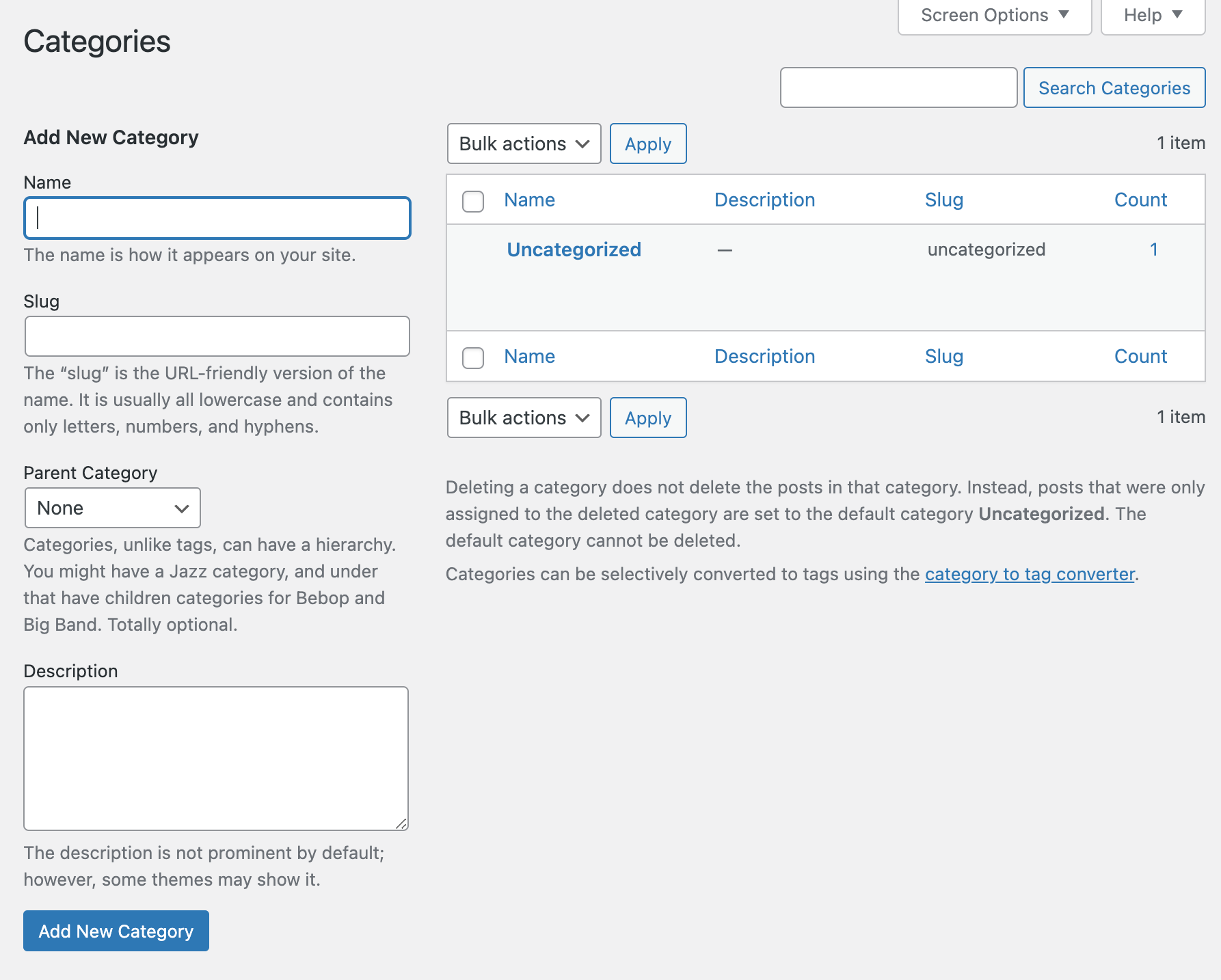Open the bottom Bulk actions dropdown
This screenshot has width=1221, height=980.
[524, 418]
